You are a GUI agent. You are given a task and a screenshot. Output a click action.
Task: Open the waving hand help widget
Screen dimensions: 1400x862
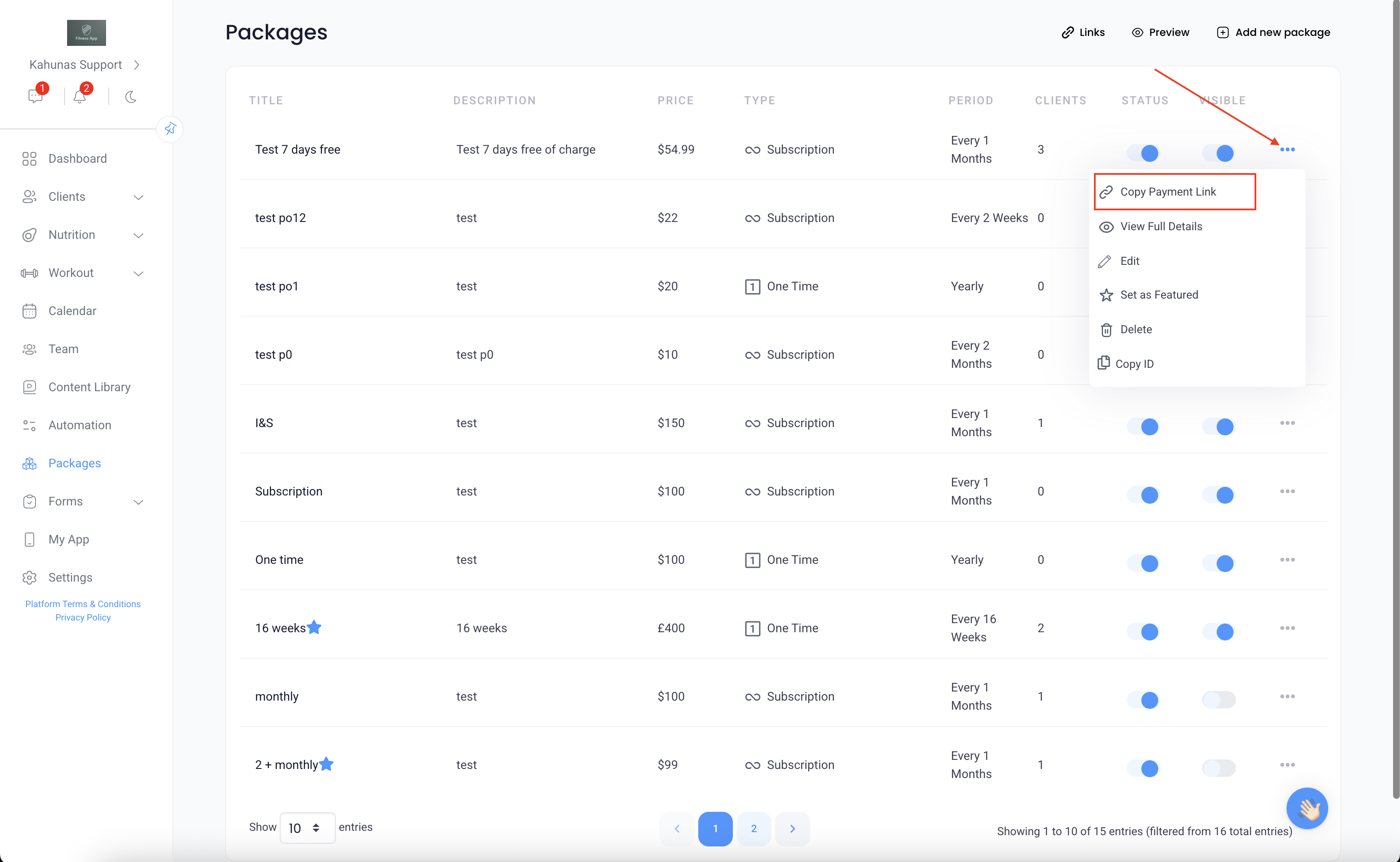click(x=1307, y=808)
